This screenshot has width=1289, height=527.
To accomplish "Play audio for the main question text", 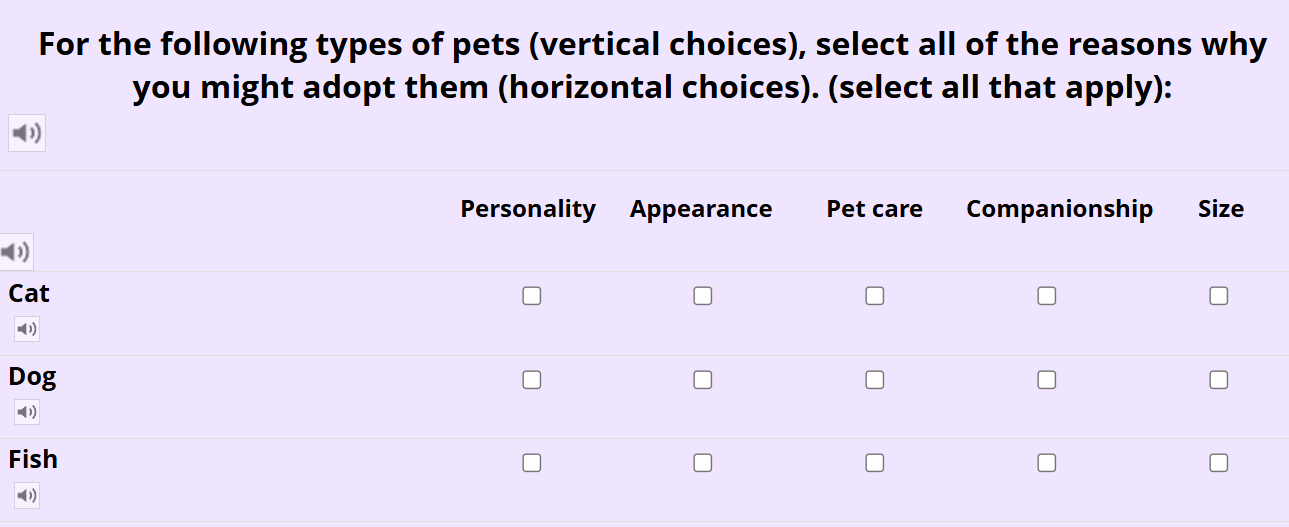I will 27,133.
